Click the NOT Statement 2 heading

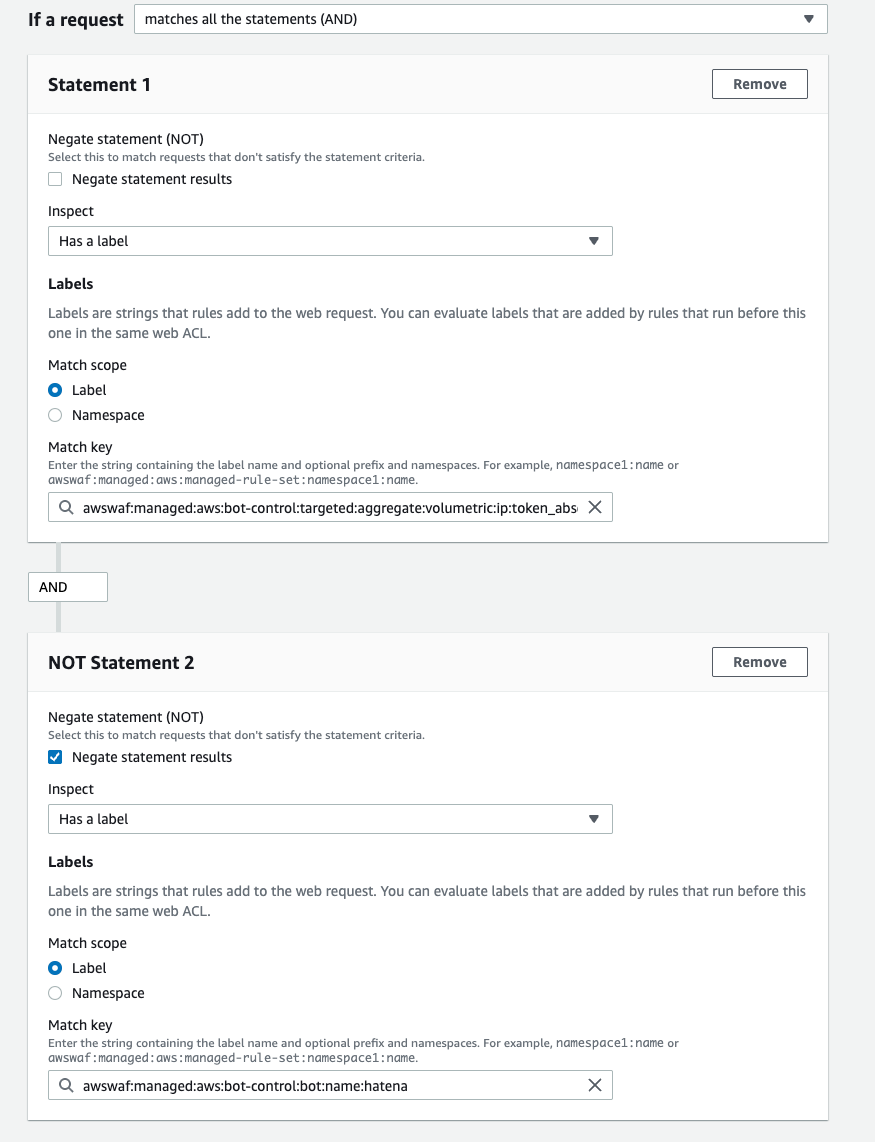[121, 663]
